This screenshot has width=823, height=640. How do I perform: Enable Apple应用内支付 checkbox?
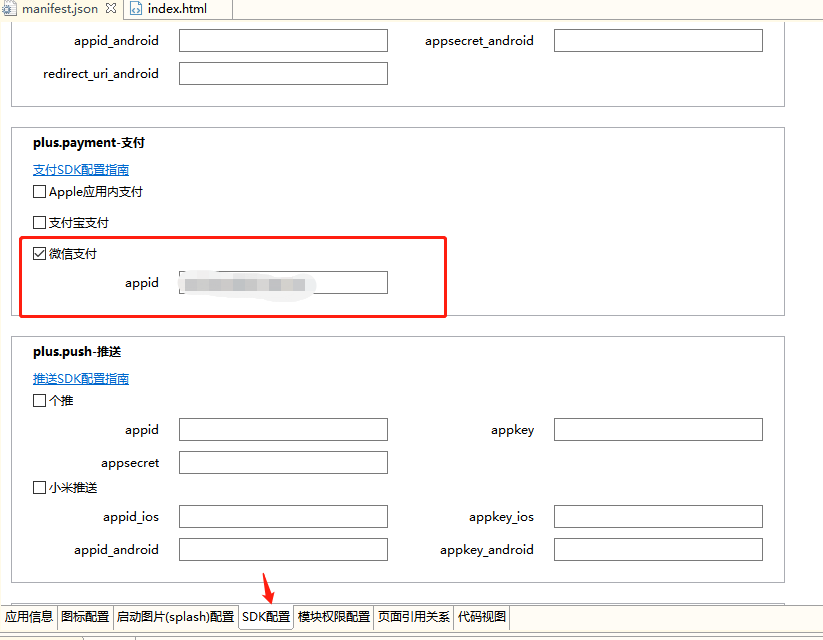[x=40, y=192]
